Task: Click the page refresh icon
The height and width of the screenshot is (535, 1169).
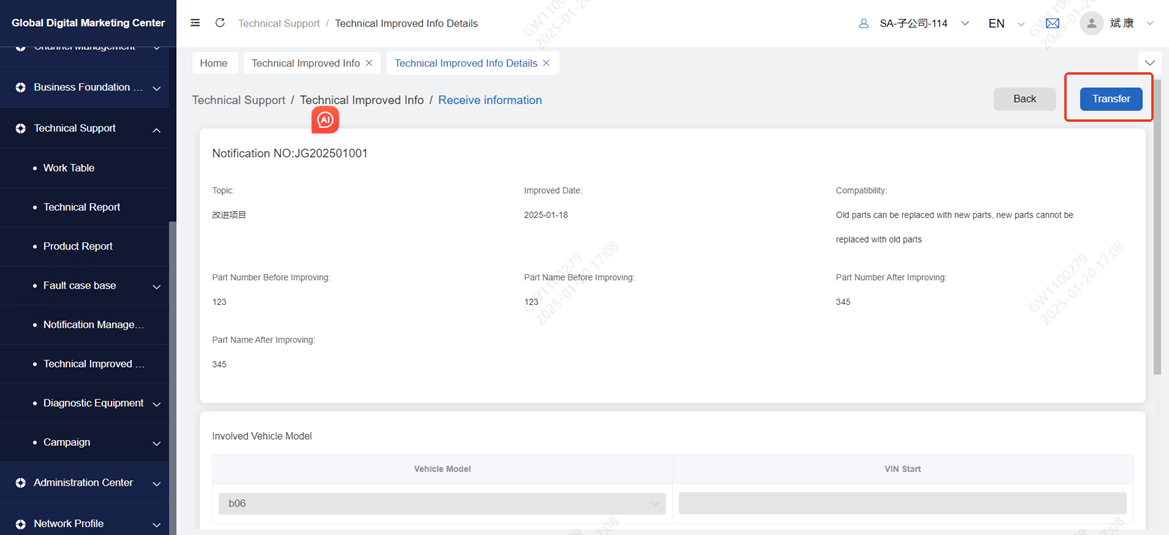Action: [220, 23]
